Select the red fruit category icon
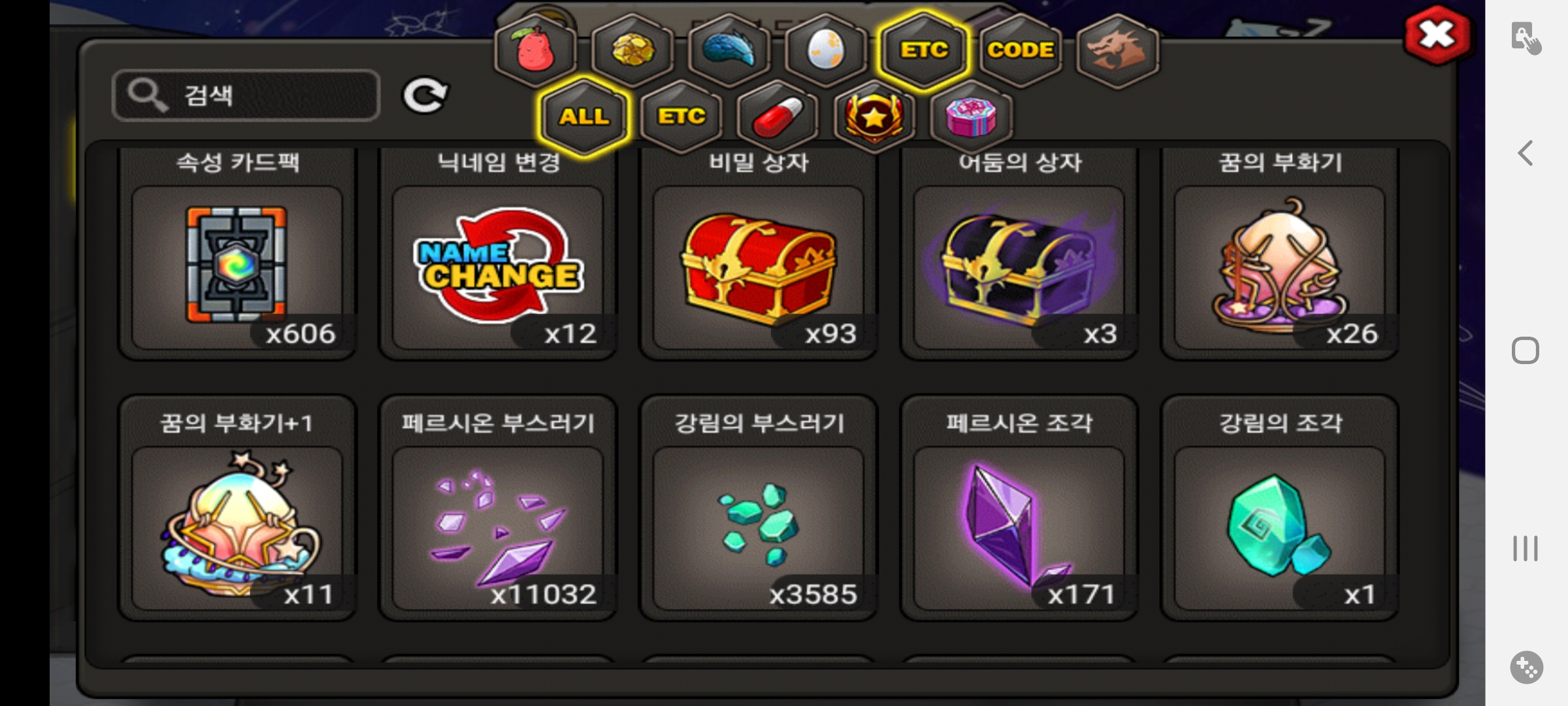1568x706 pixels. (536, 50)
